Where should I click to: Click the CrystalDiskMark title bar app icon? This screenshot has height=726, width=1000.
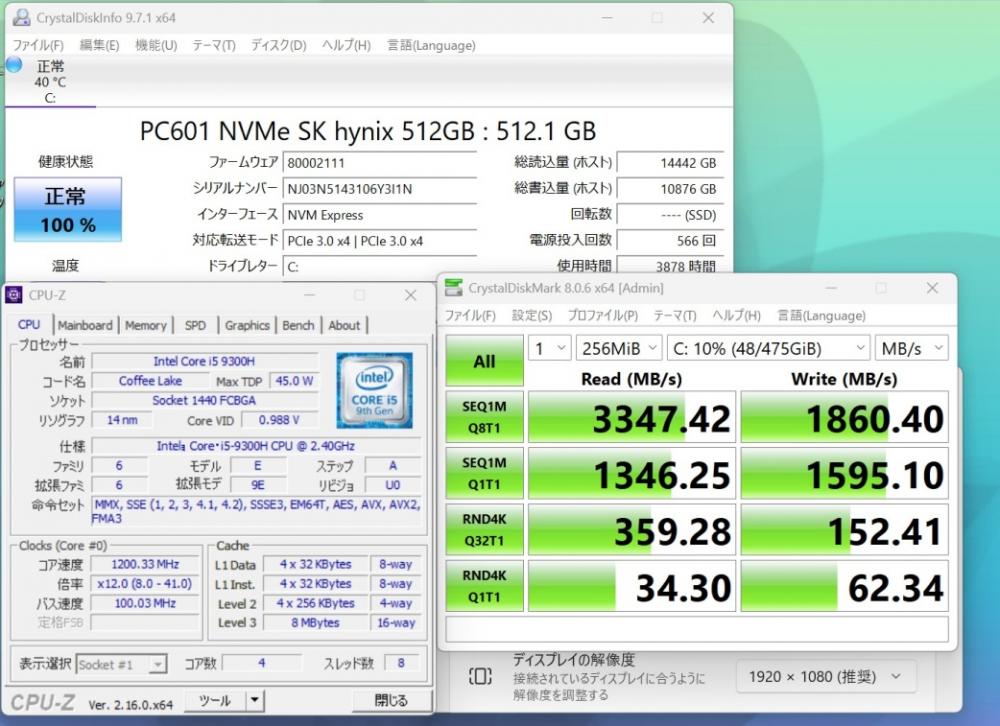click(x=453, y=288)
